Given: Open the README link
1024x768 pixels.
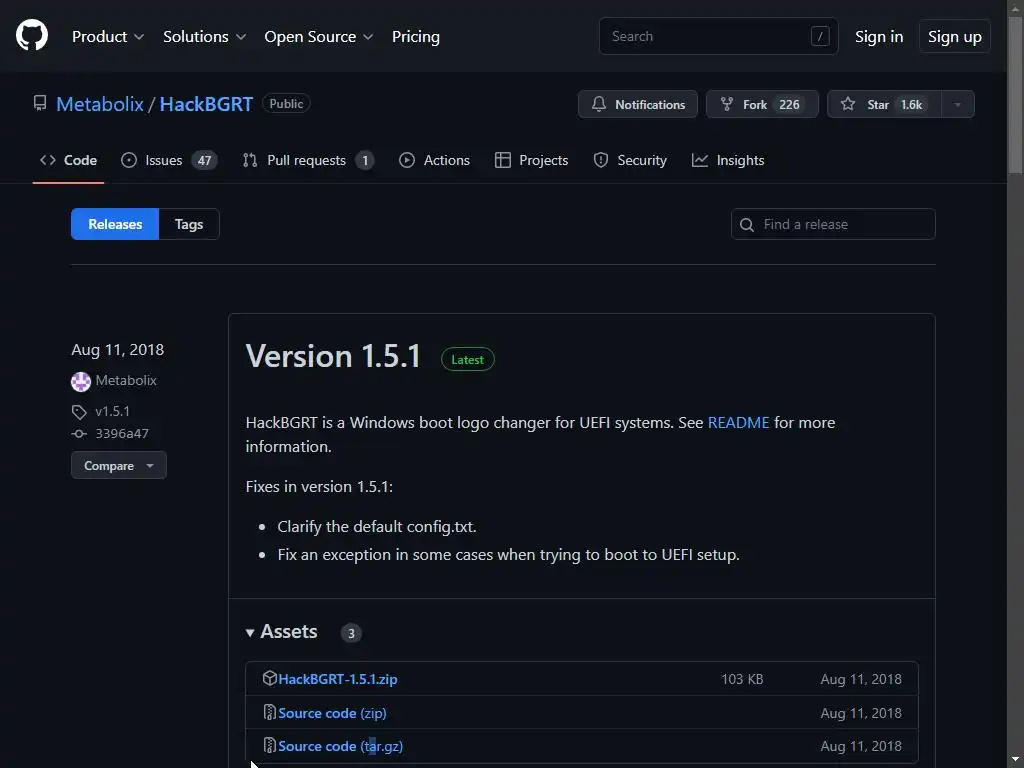Looking at the screenshot, I should (739, 423).
